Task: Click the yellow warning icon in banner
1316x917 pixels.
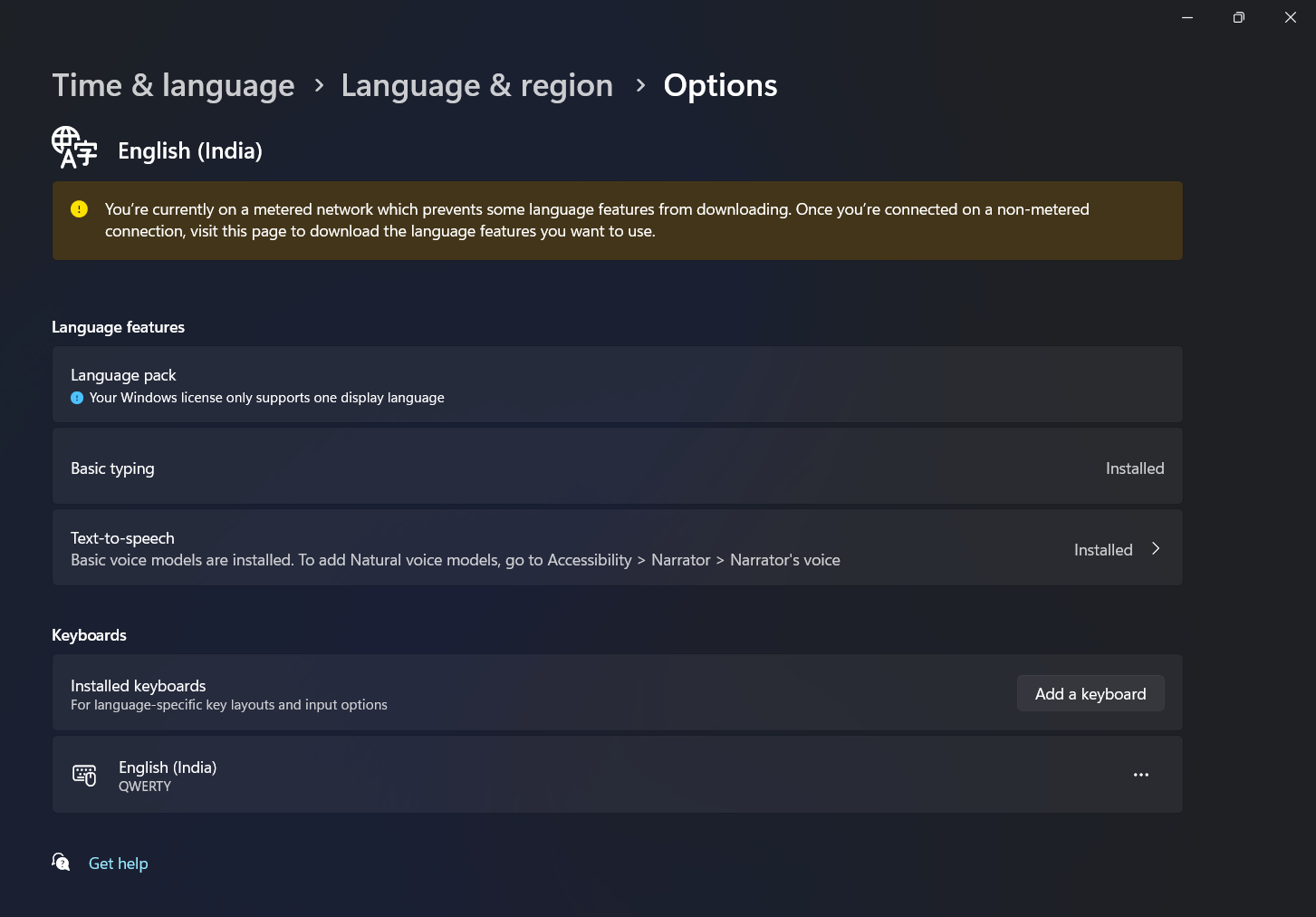Action: tap(80, 209)
